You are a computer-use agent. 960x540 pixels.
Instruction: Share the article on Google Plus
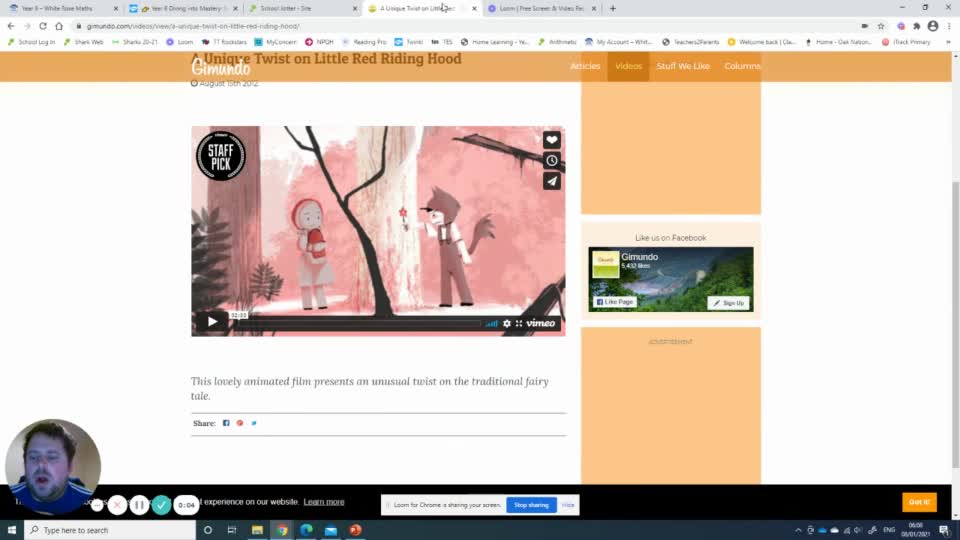240,423
